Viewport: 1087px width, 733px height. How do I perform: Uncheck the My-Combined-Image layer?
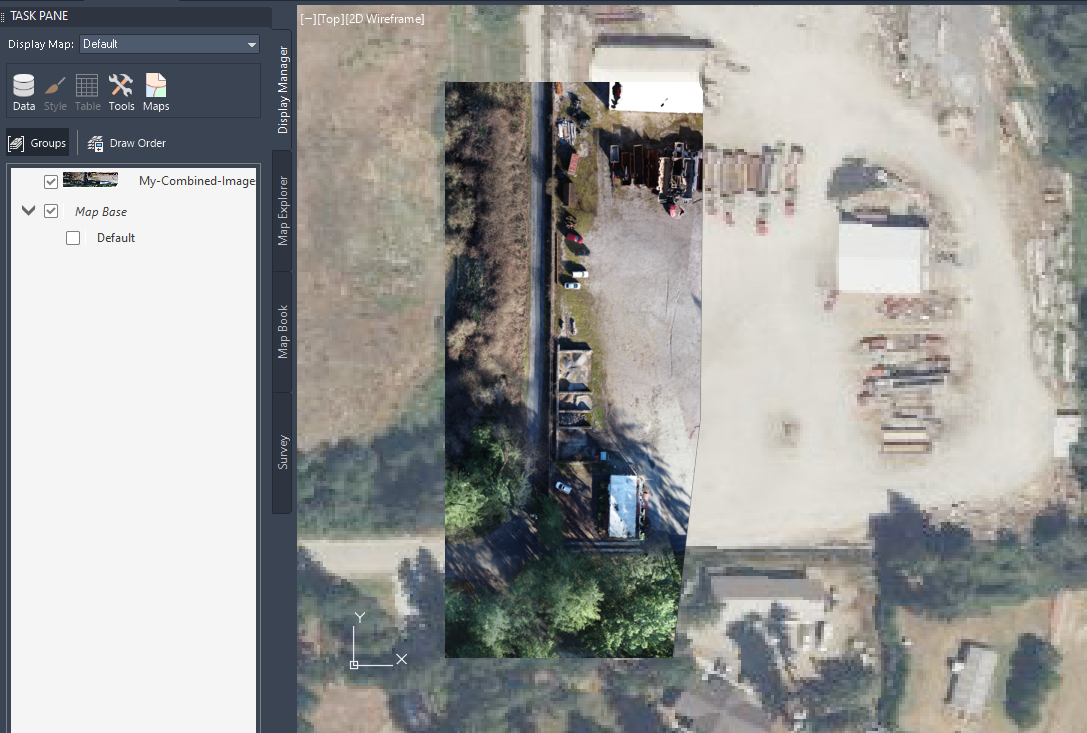coord(50,181)
